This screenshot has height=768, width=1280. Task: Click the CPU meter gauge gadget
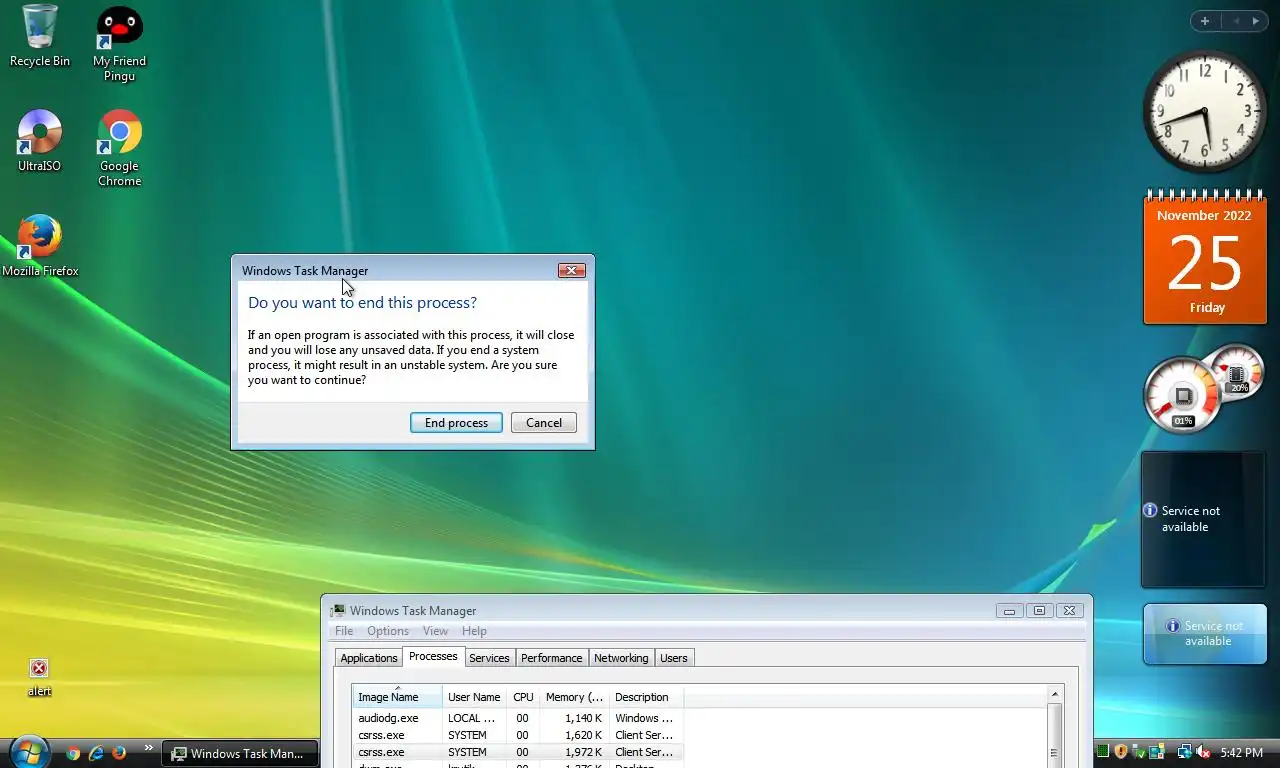pyautogui.click(x=1185, y=395)
